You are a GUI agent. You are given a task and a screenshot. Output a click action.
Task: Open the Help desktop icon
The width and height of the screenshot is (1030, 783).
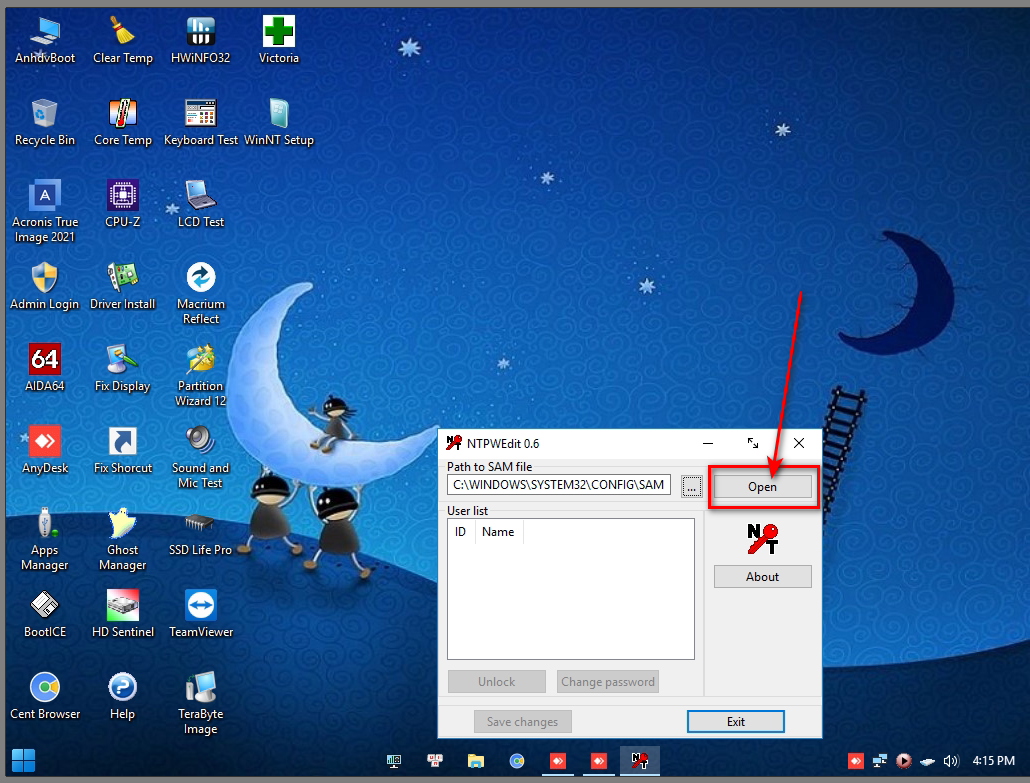[x=123, y=696]
